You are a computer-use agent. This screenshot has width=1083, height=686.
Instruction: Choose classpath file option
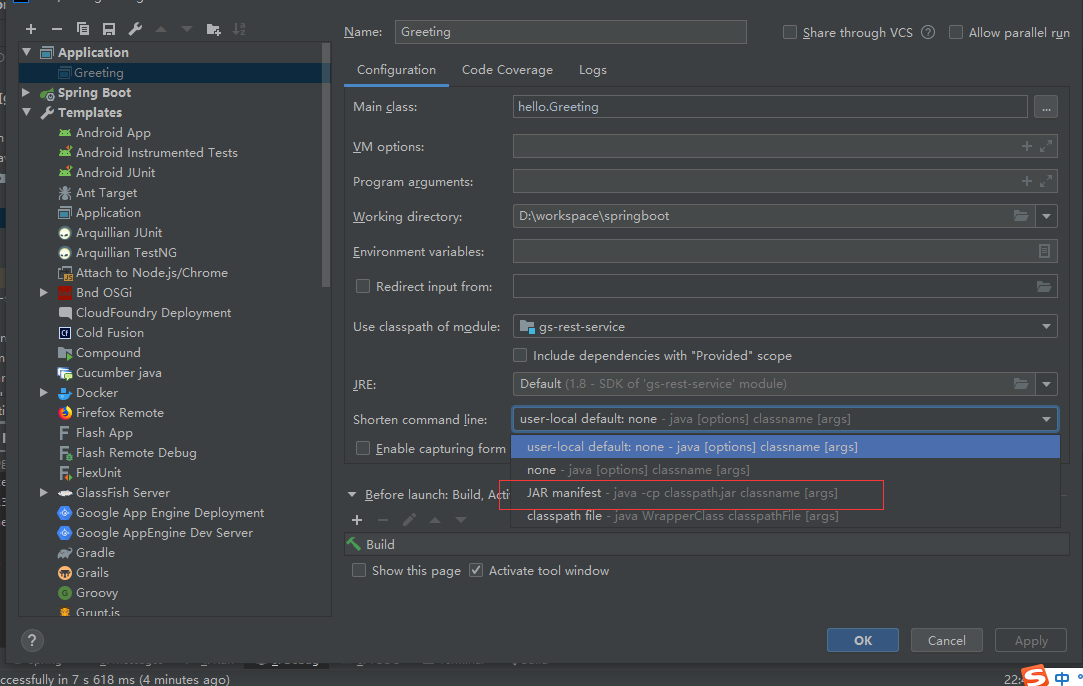pyautogui.click(x=785, y=516)
